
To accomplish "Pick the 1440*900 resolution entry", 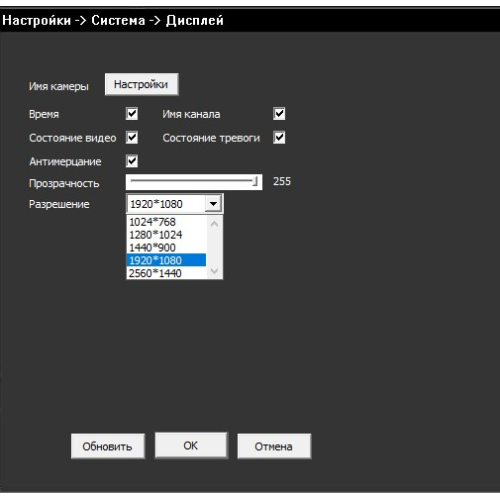I will coord(166,247).
